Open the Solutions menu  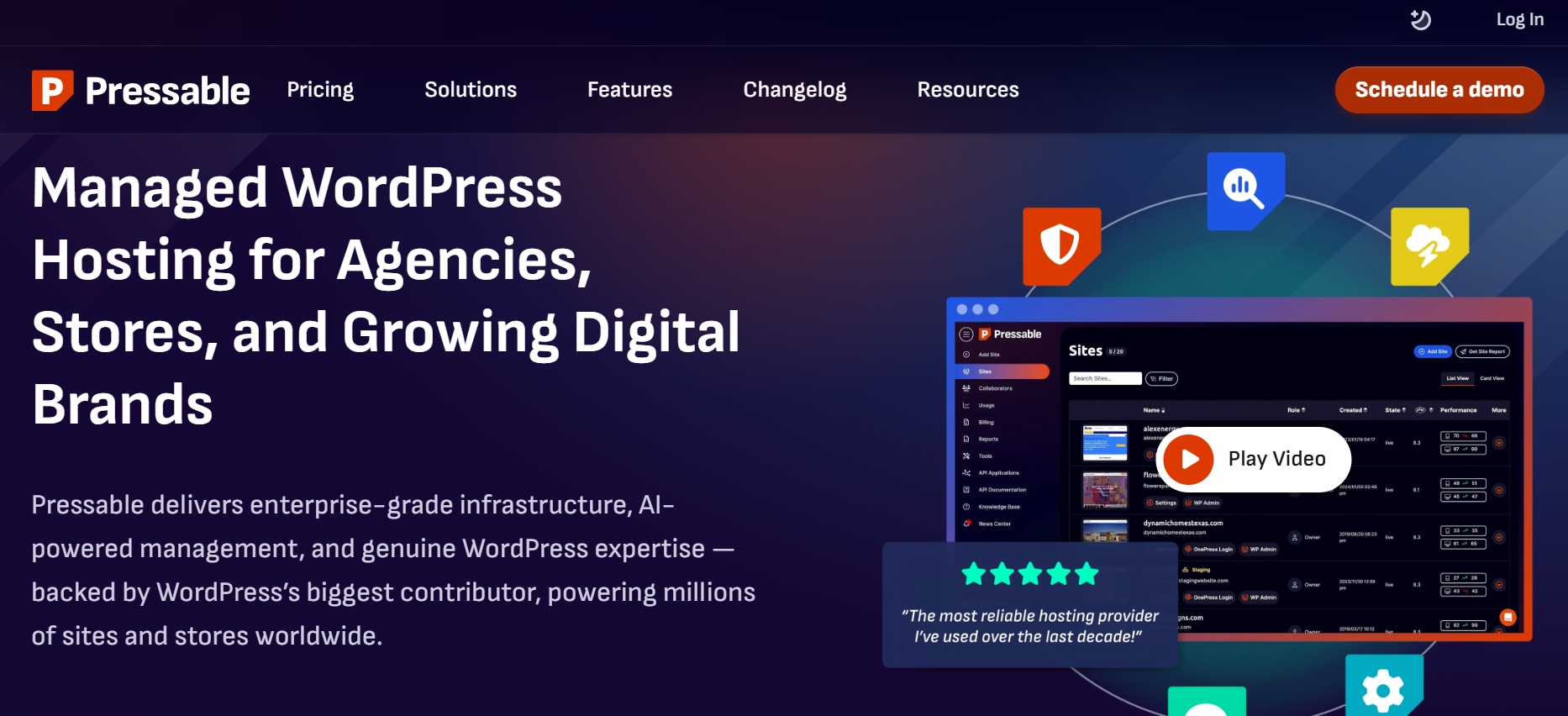point(471,90)
